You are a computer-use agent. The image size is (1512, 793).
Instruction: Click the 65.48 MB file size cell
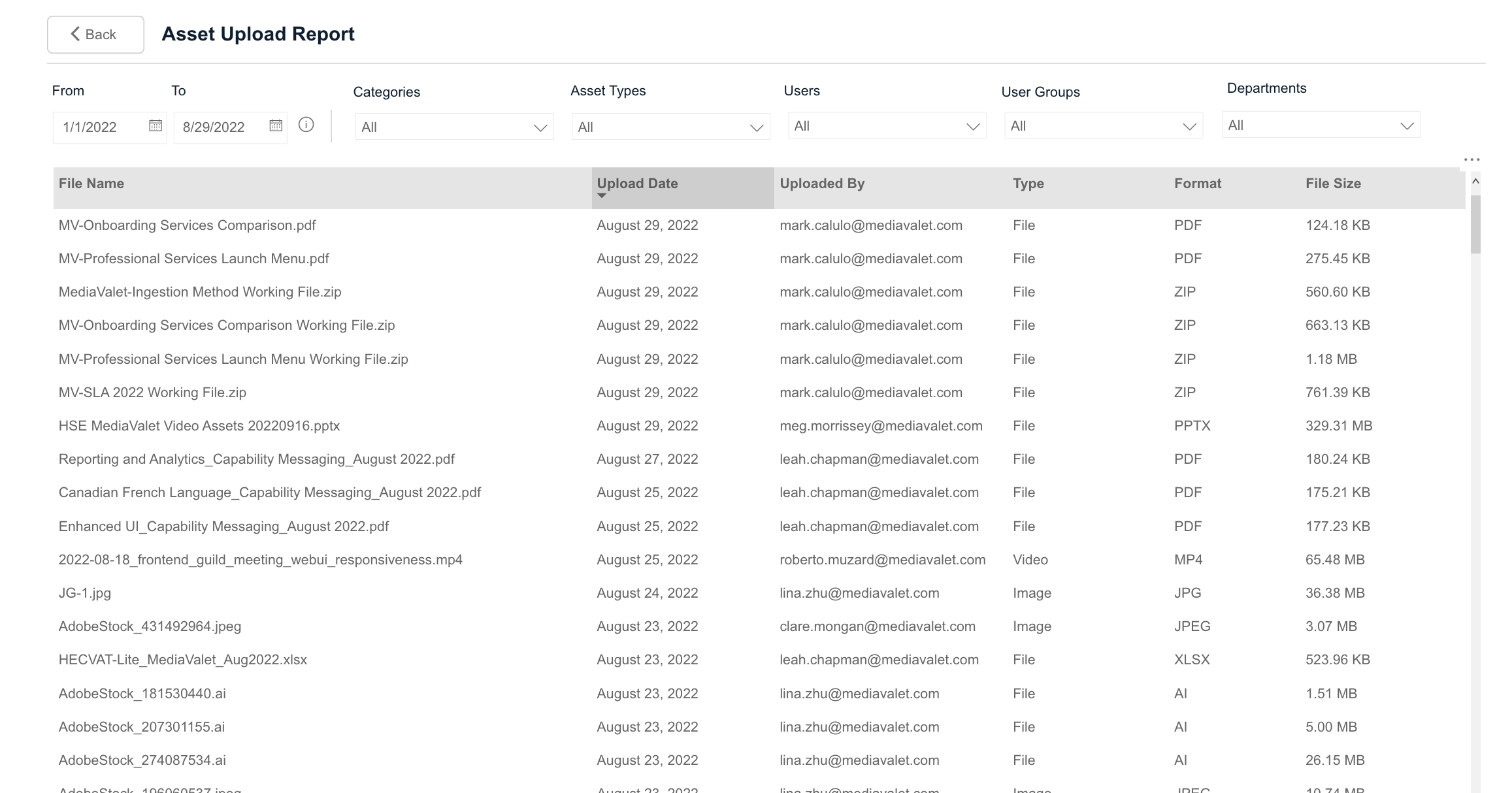click(1335, 560)
